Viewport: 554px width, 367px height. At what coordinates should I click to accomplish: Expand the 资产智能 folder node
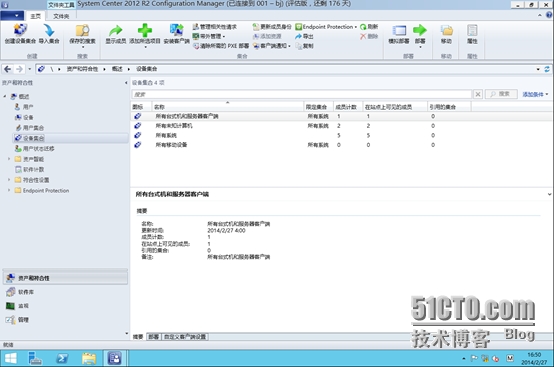9,159
